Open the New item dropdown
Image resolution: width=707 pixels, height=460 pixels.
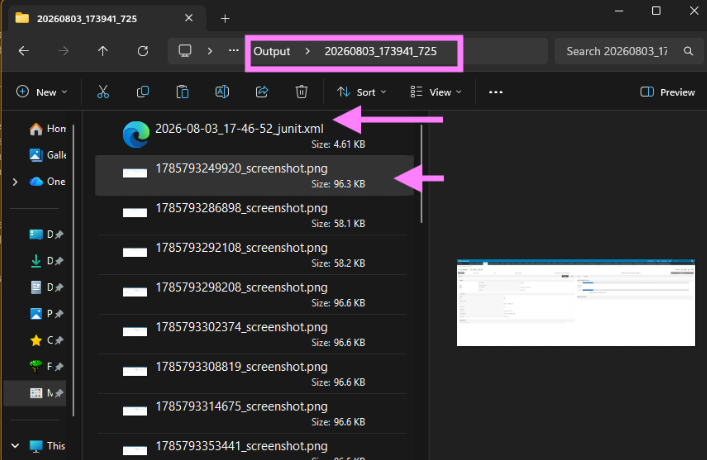pyautogui.click(x=41, y=92)
